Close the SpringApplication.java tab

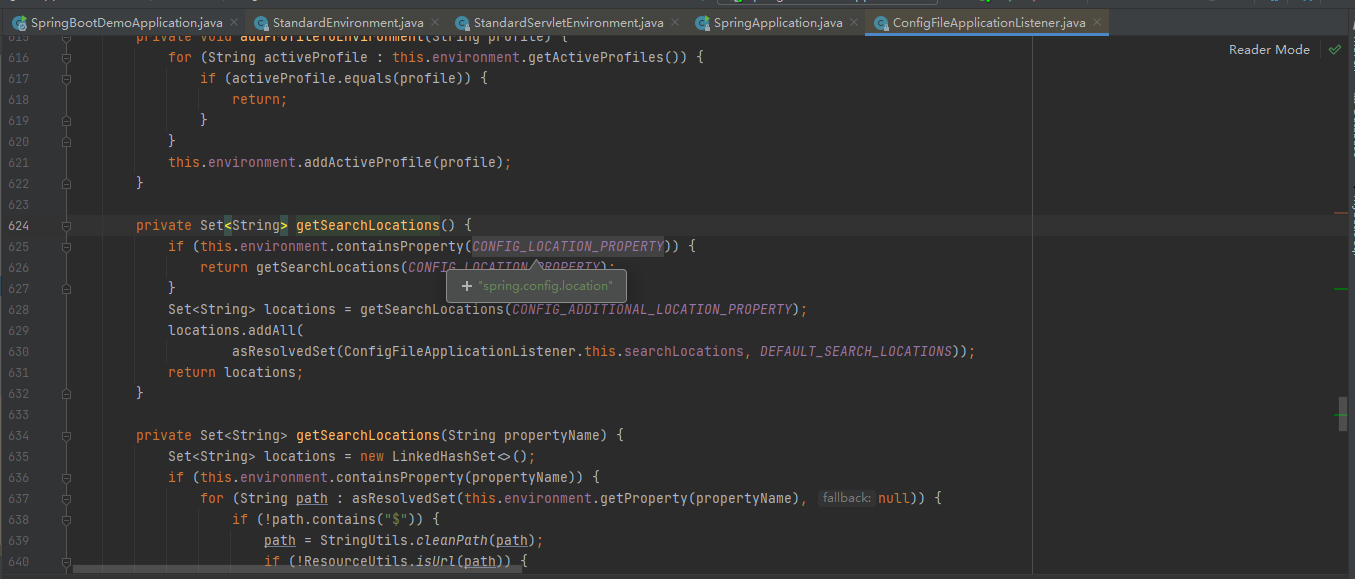click(x=855, y=22)
